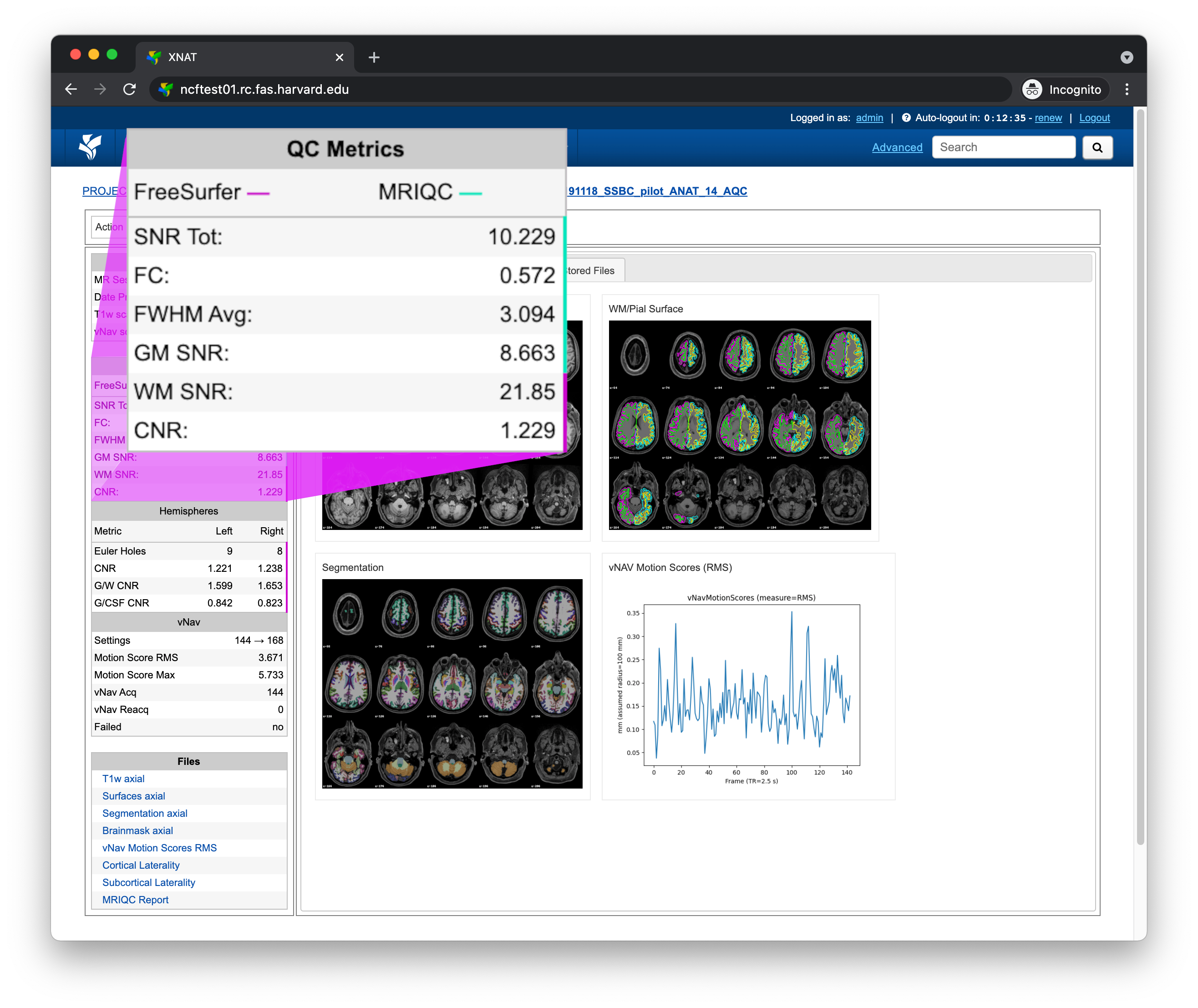
Task: Open the tab search dropdown arrow
Action: pyautogui.click(x=1126, y=57)
